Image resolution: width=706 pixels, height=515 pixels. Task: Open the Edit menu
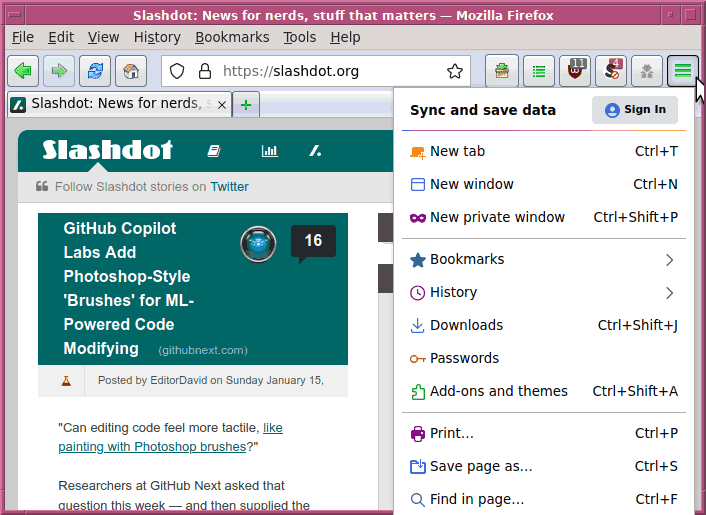click(61, 37)
